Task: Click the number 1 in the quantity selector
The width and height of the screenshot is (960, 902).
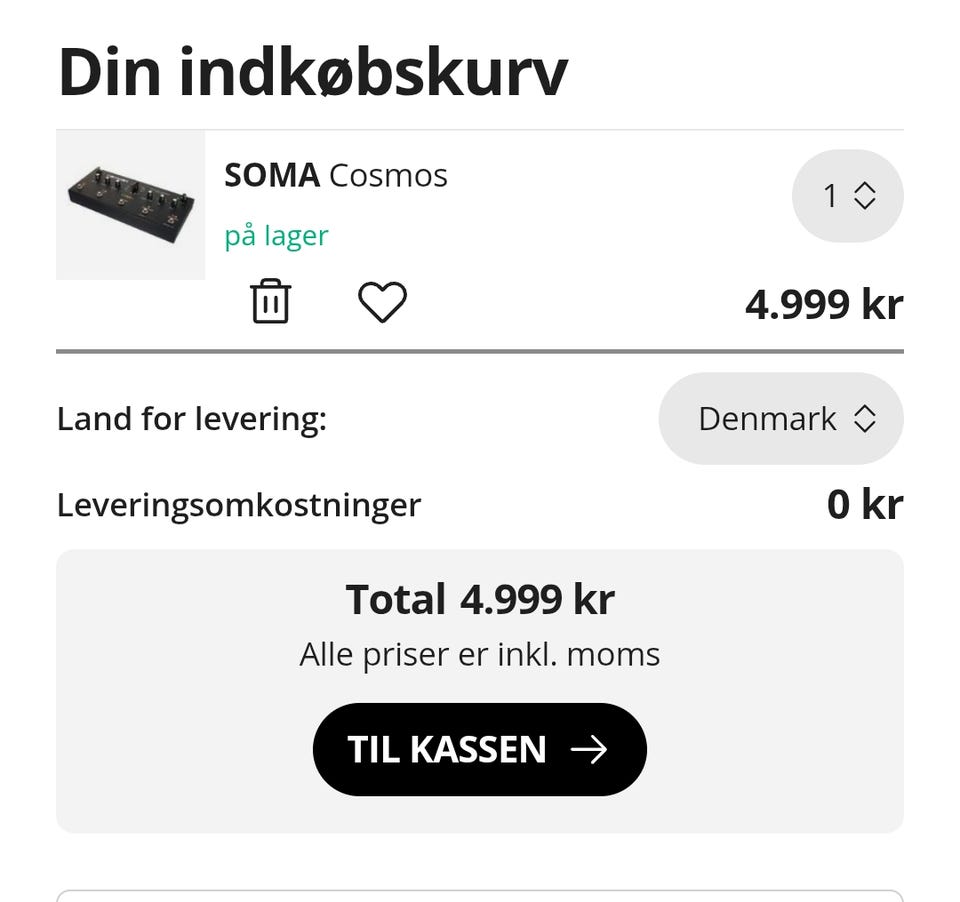Action: (830, 196)
